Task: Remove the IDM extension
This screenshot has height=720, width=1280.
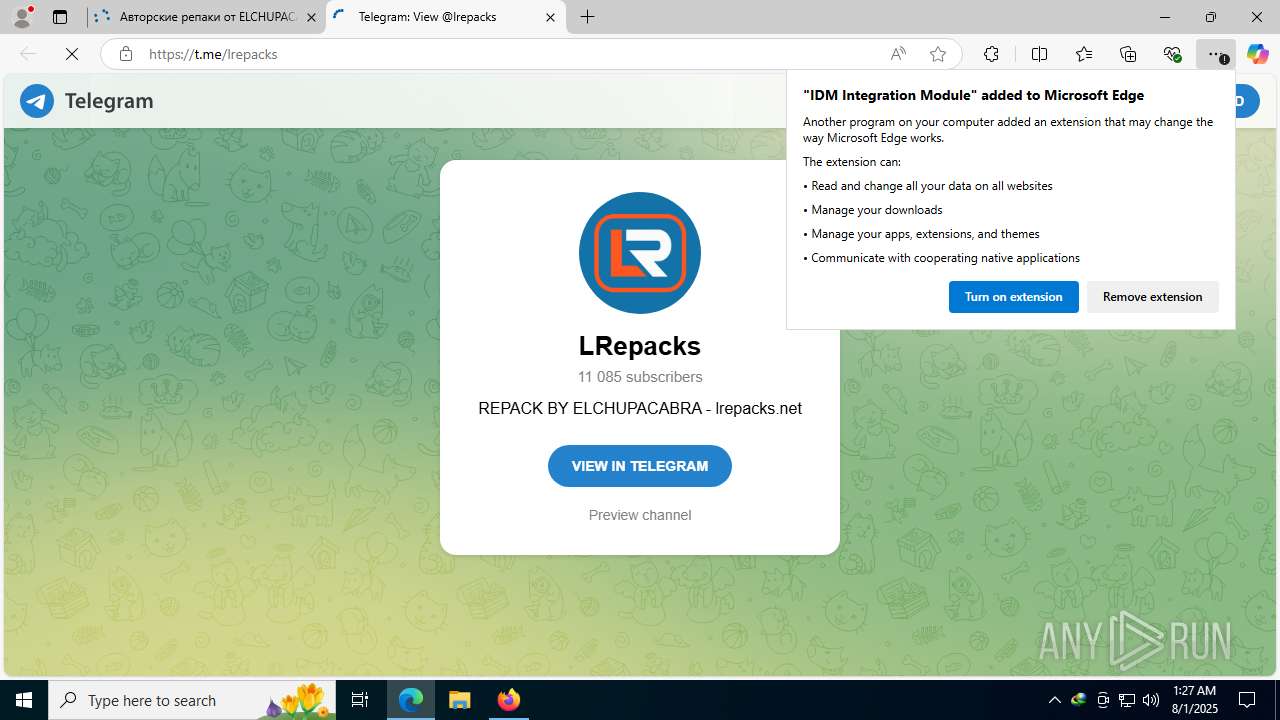Action: [1153, 297]
